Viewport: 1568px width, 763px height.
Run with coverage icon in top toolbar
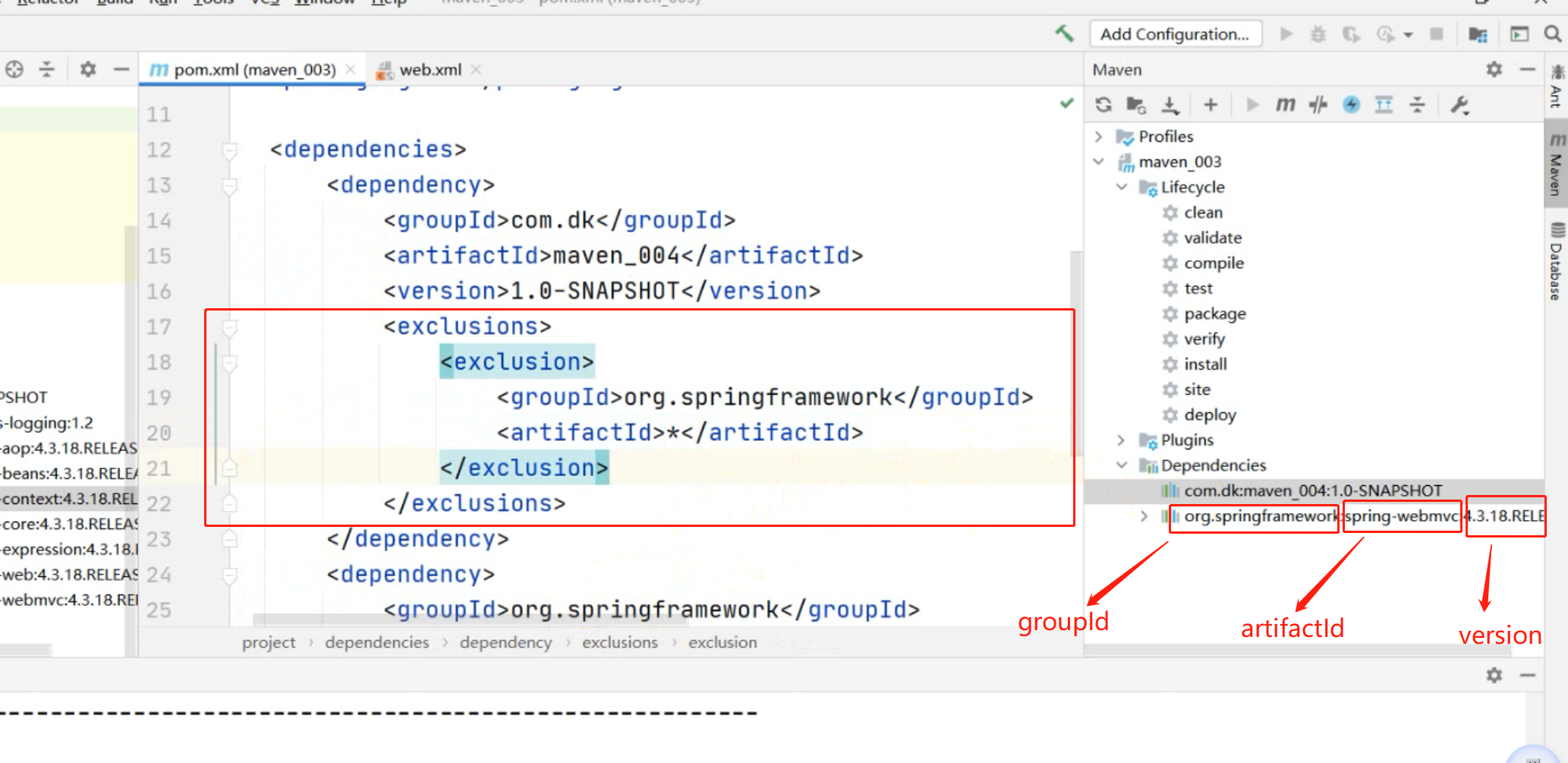[1351, 34]
